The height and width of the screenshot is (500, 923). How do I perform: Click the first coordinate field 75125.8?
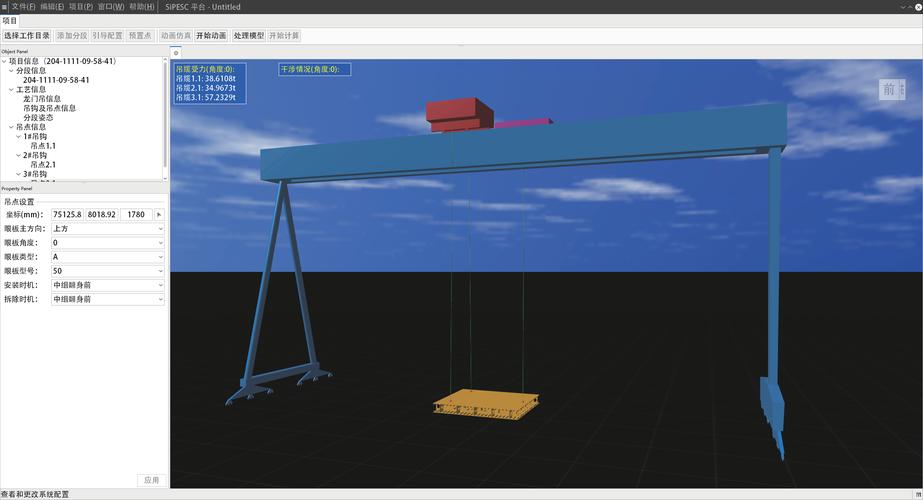point(67,214)
